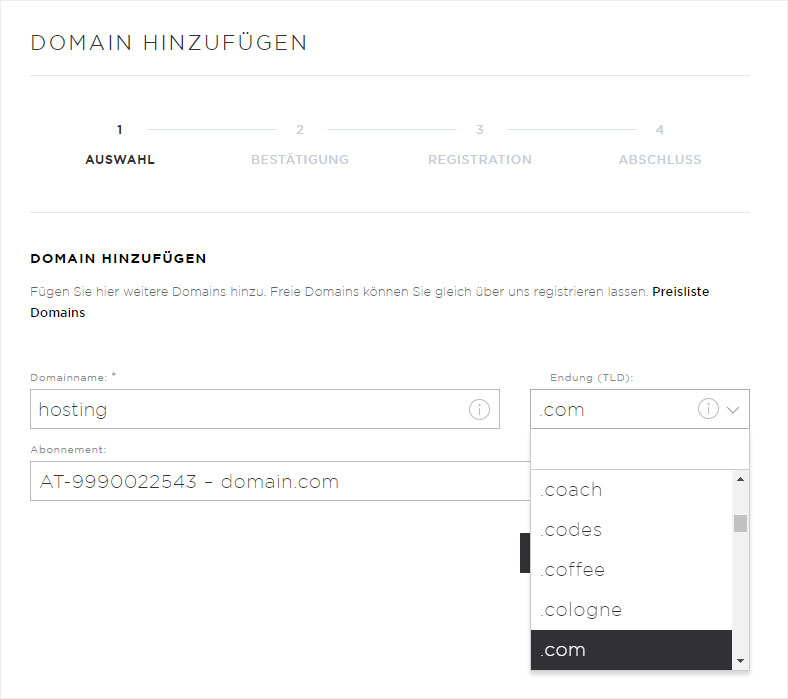
Task: Click the info icon in the Domainname field
Action: pos(479,410)
